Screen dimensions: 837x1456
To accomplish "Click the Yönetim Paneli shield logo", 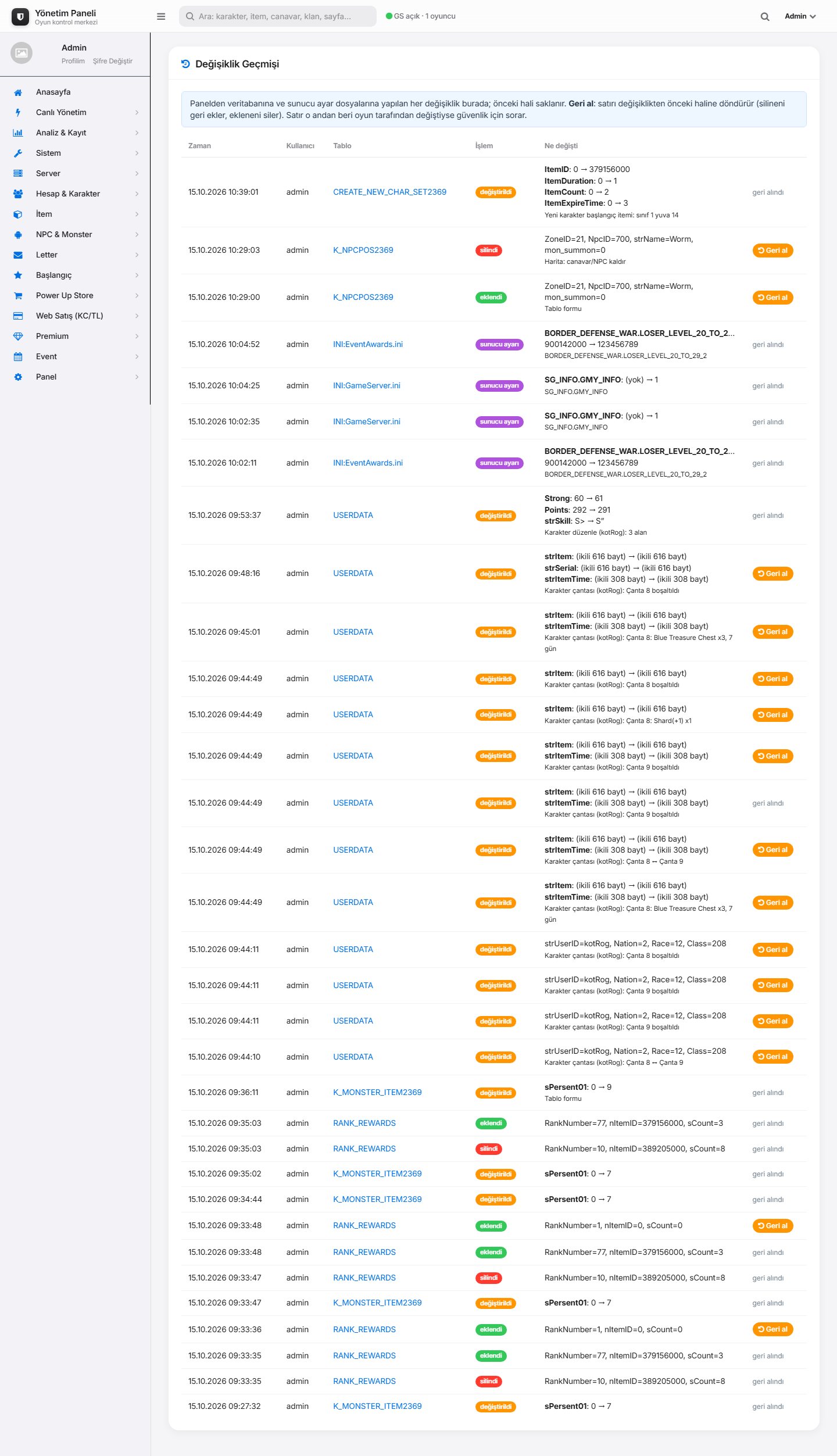I will point(20,17).
